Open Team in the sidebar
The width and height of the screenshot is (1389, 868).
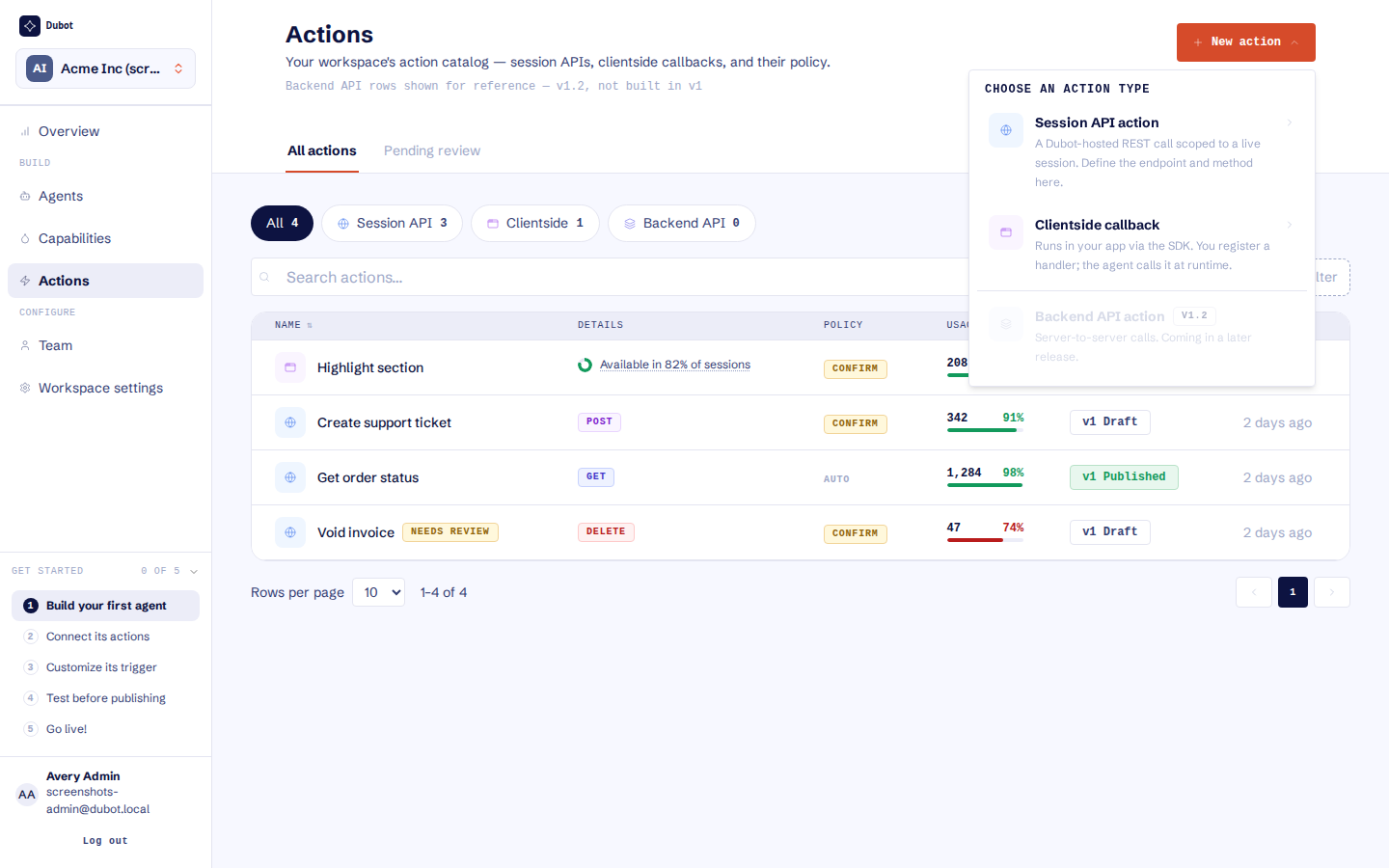(x=106, y=345)
